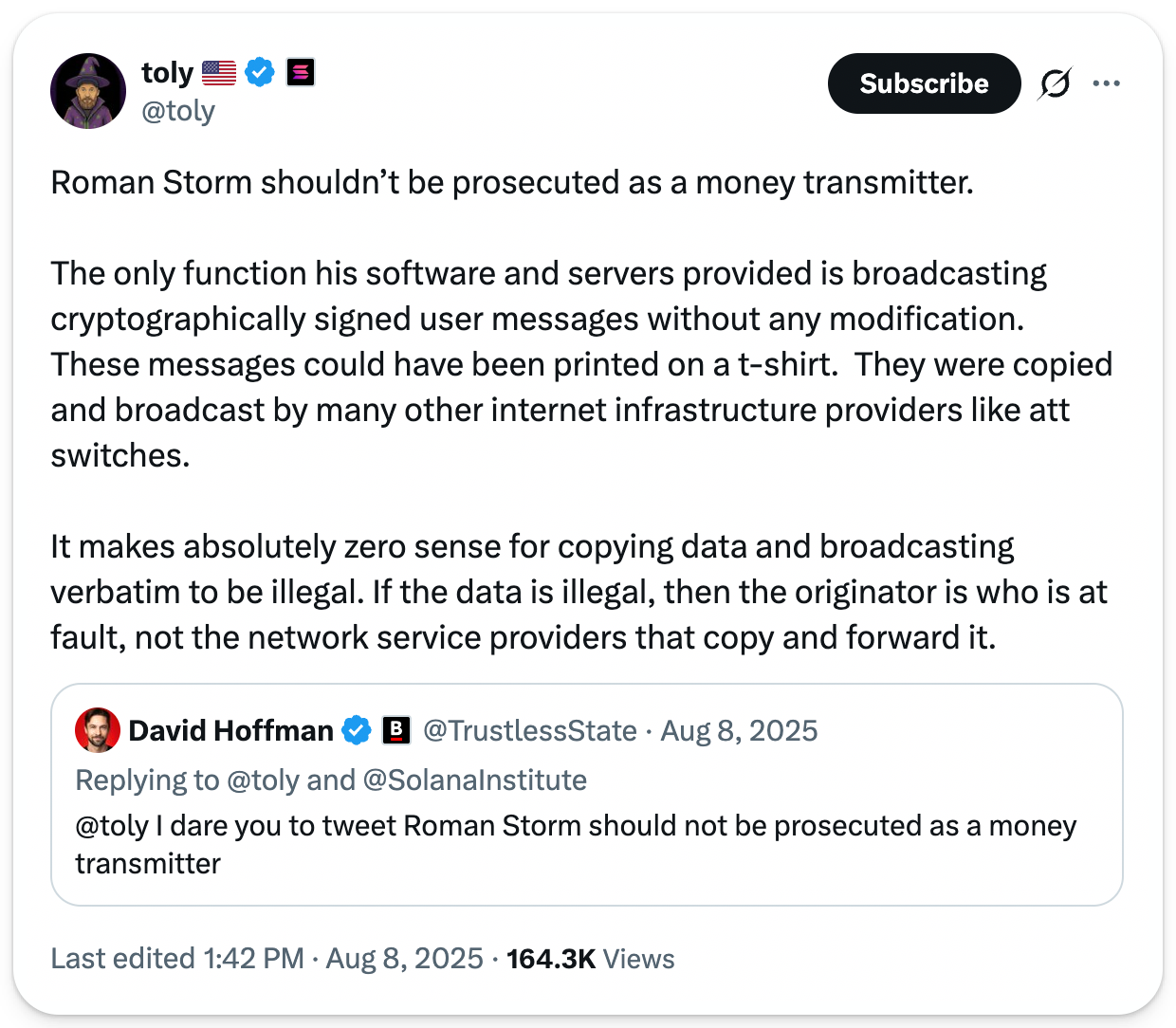Open David Hoffman's profile name link
This screenshot has width=1176, height=1028.
click(x=230, y=730)
